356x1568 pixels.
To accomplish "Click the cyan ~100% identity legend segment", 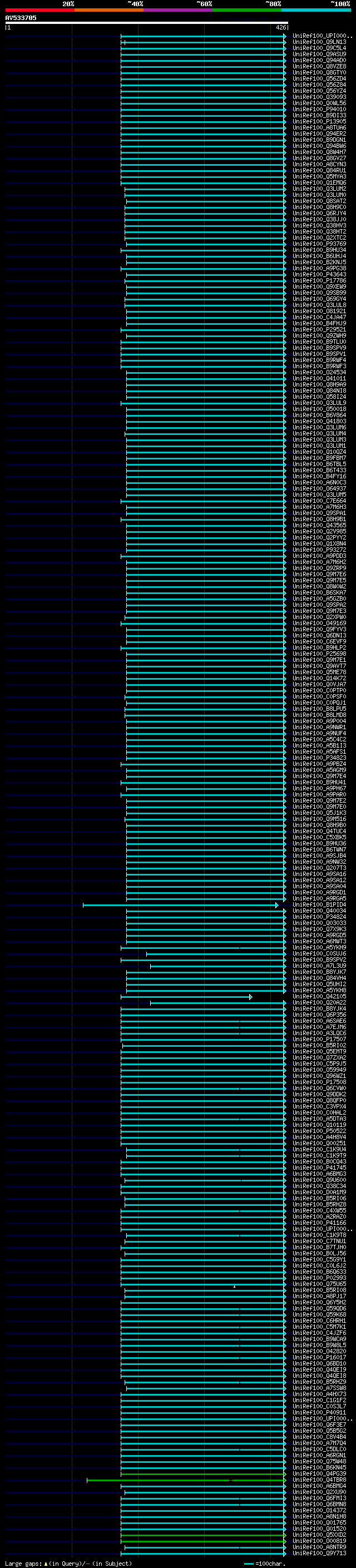I will [316, 10].
